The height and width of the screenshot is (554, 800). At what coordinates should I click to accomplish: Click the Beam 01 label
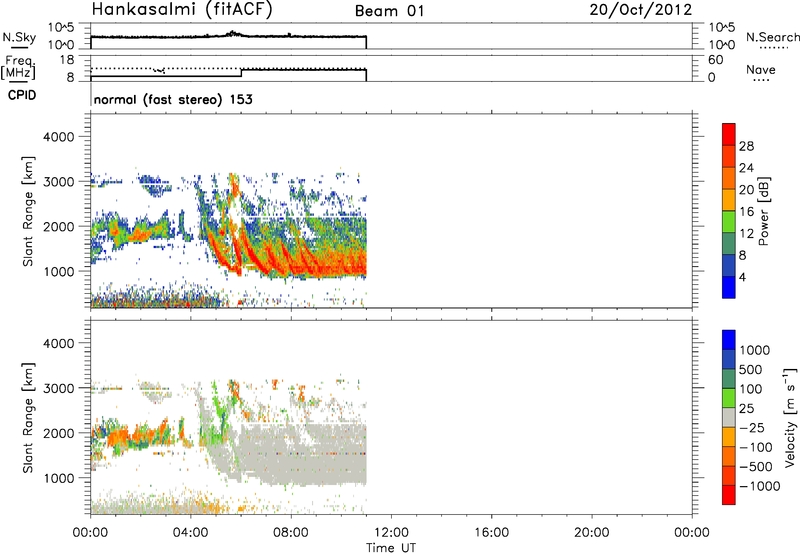(389, 11)
